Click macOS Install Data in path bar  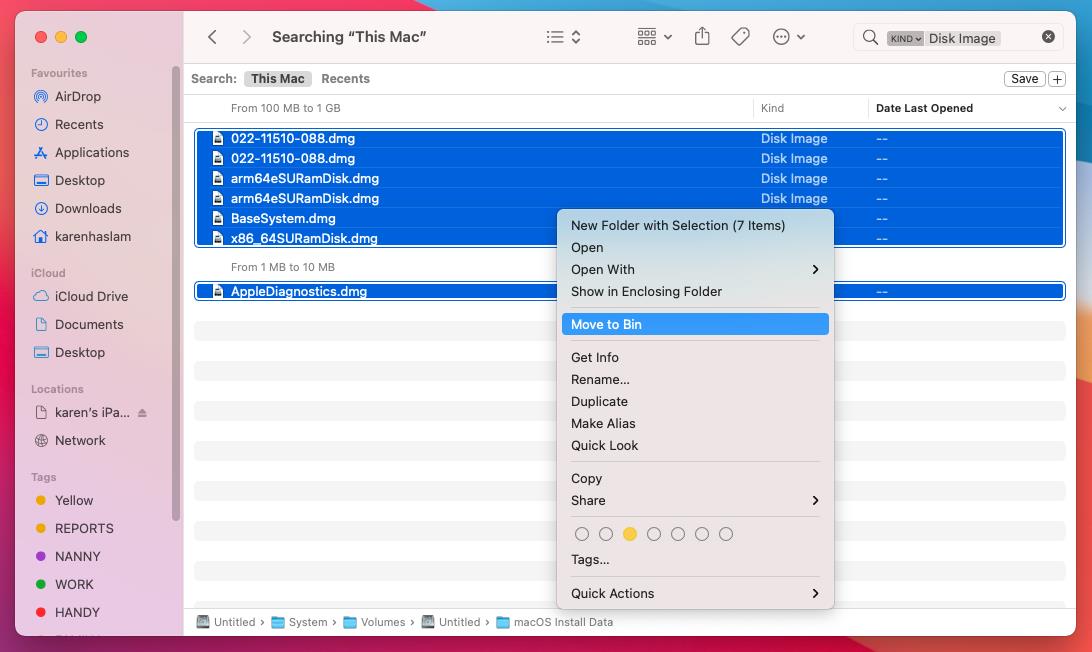click(562, 622)
